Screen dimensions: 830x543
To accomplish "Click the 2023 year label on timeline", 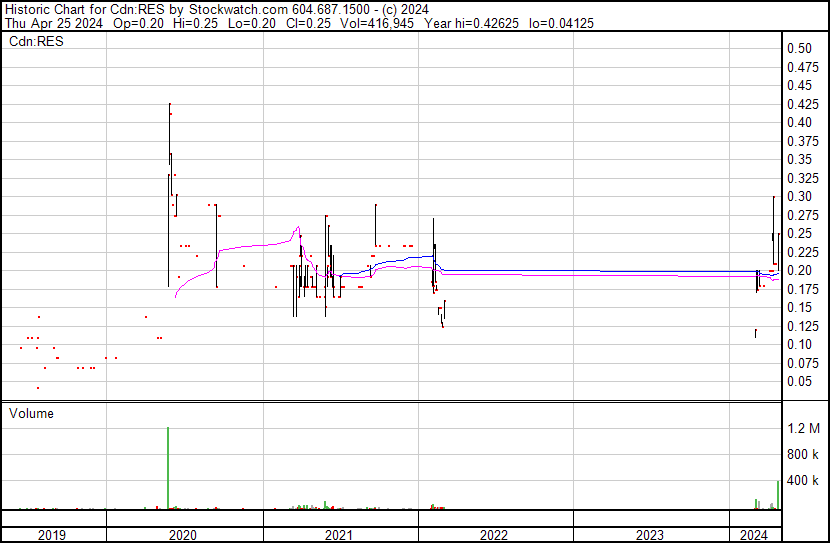I will (x=649, y=534).
